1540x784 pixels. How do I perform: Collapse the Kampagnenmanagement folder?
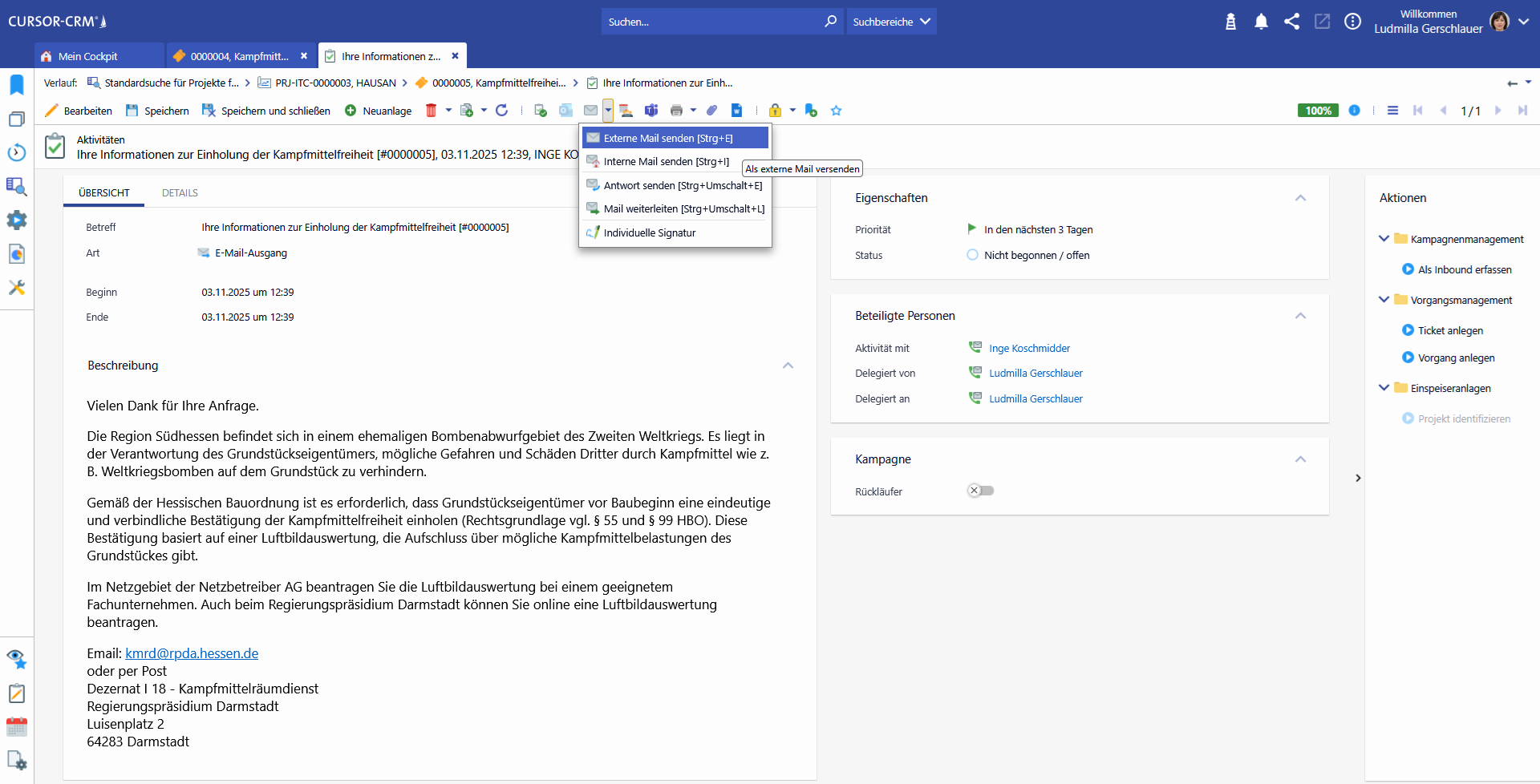coord(1384,239)
